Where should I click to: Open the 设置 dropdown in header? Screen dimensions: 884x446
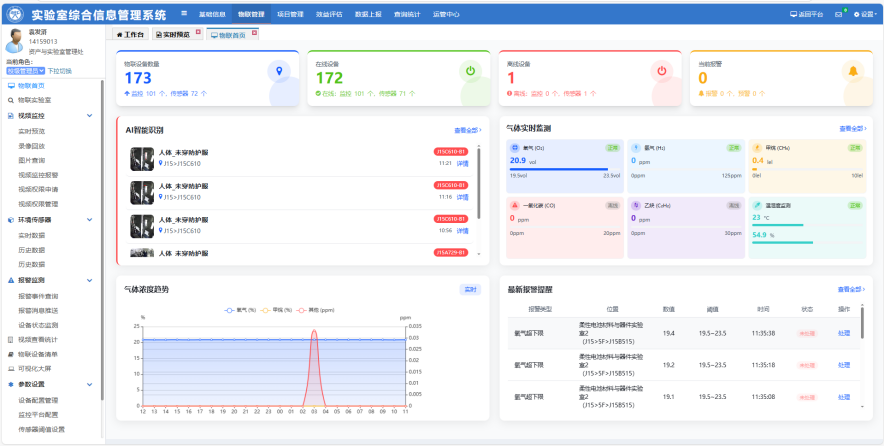(x=864, y=15)
